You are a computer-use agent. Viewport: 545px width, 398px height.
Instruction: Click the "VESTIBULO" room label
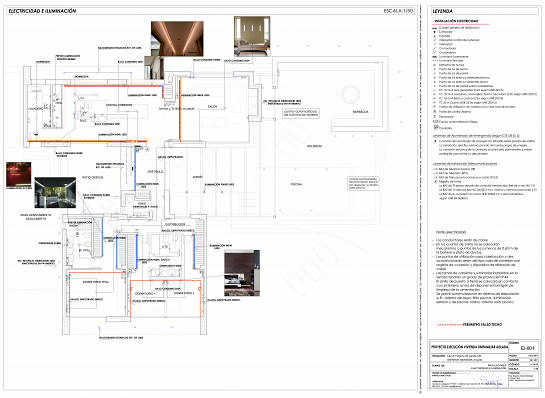(155, 172)
